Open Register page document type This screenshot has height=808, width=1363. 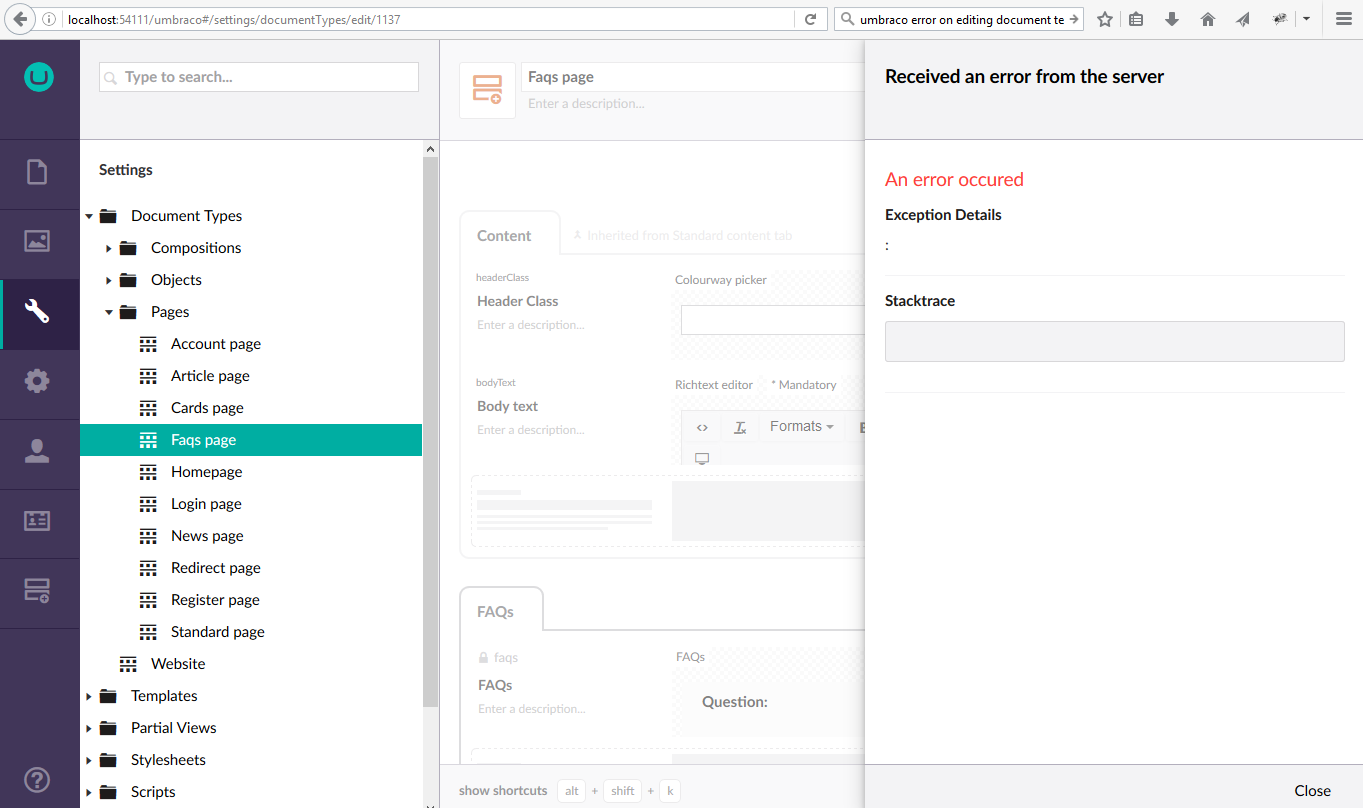(215, 600)
